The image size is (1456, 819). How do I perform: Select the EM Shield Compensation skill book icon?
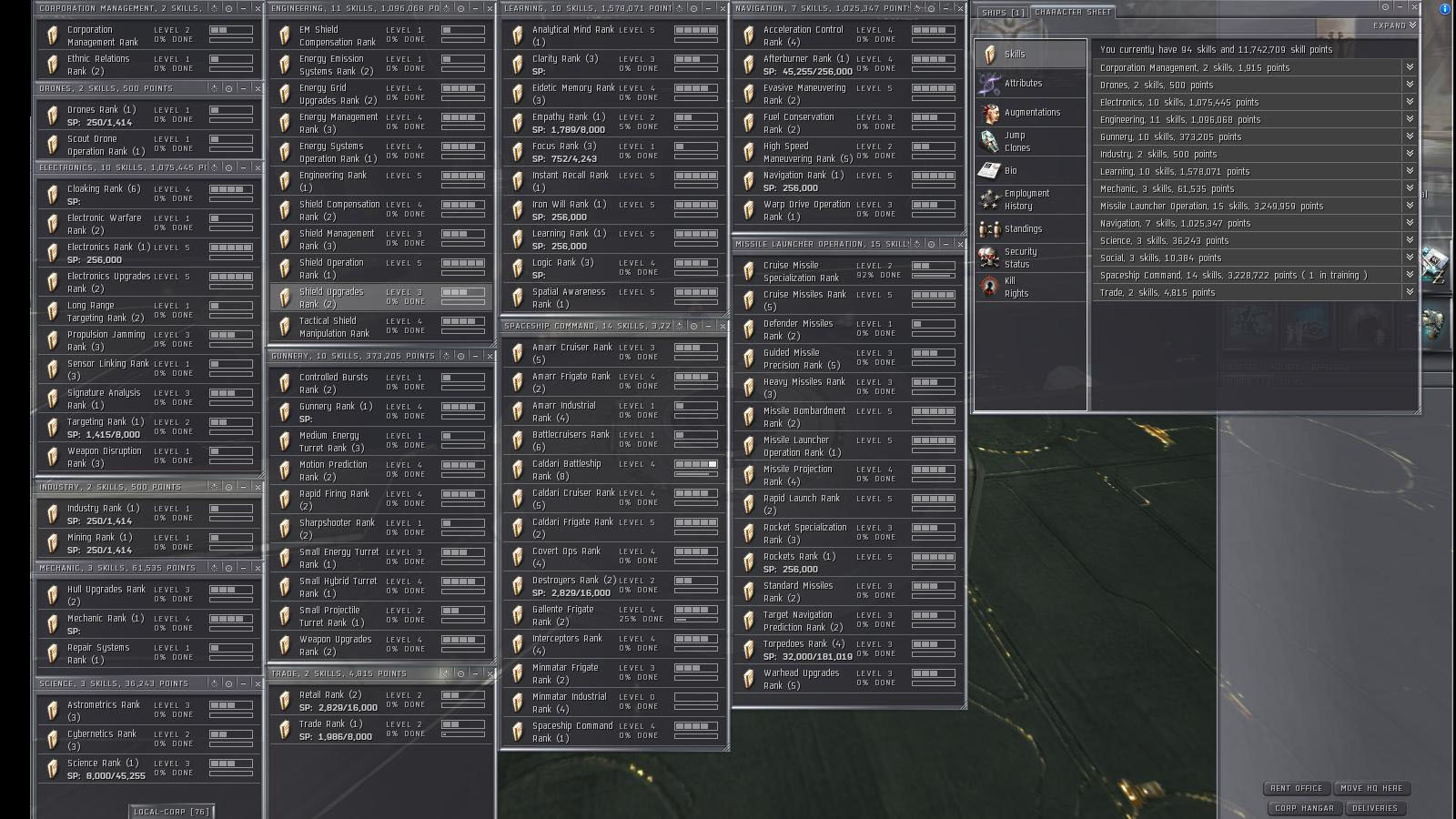(x=284, y=35)
